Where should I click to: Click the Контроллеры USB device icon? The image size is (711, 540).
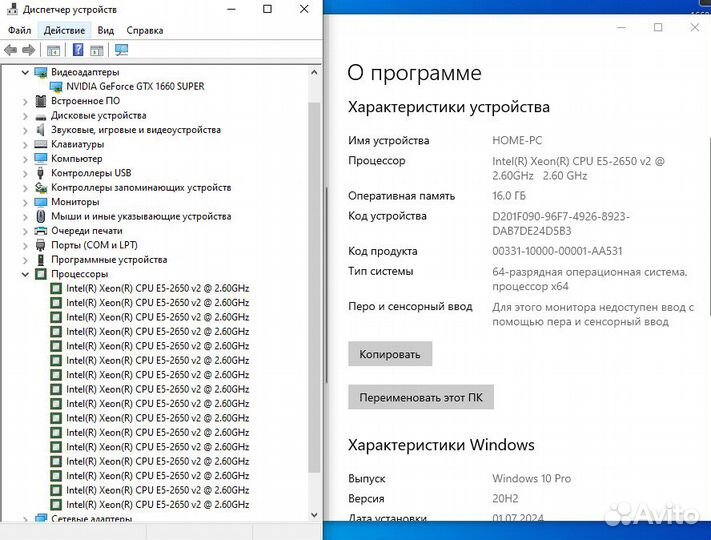[x=41, y=173]
